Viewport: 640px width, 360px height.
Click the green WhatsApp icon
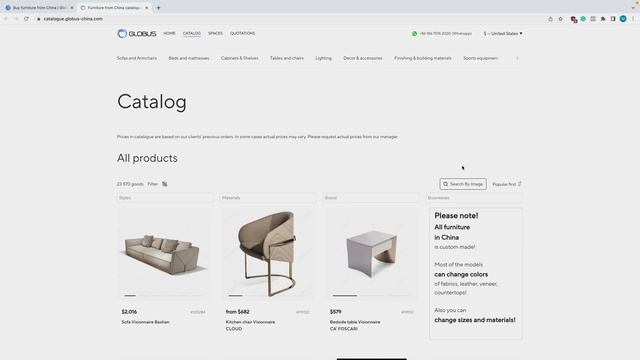point(414,33)
